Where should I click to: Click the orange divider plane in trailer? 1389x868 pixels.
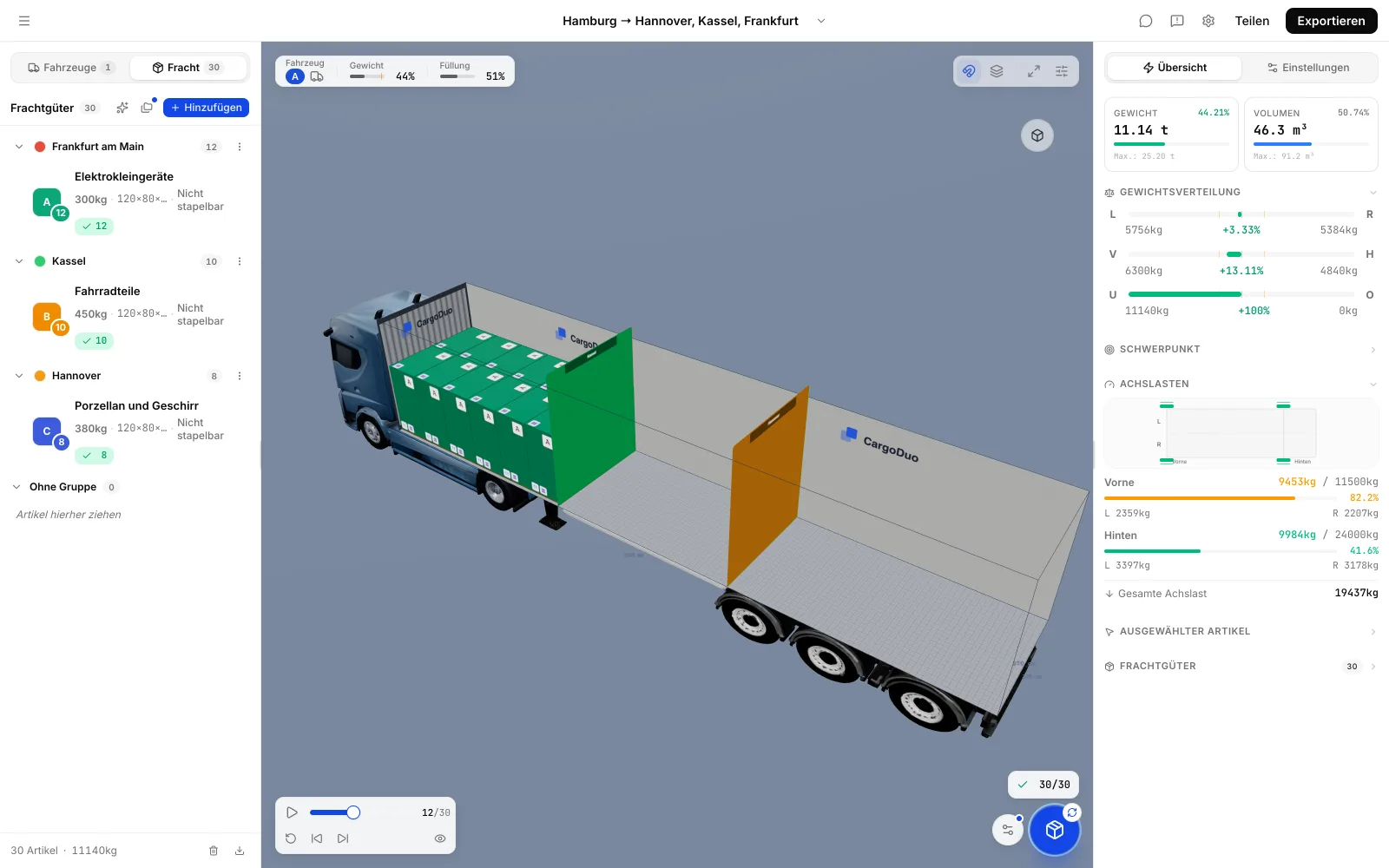(x=767, y=489)
